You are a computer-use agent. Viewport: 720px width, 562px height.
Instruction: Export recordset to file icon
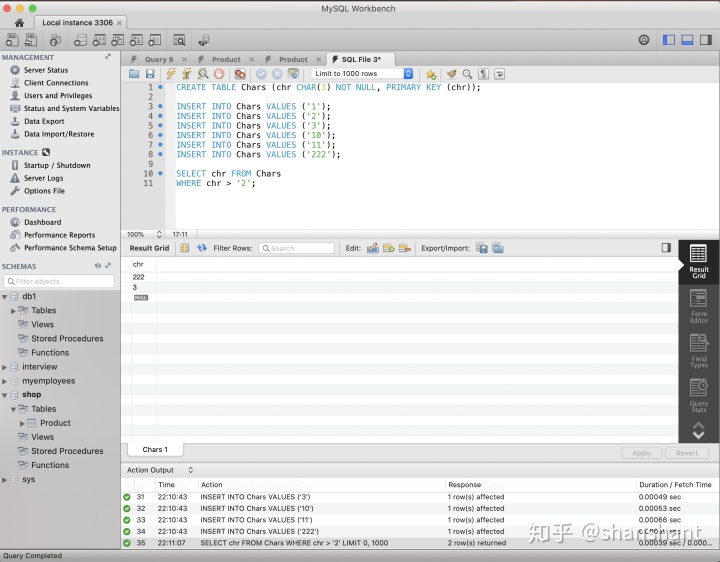[x=482, y=248]
